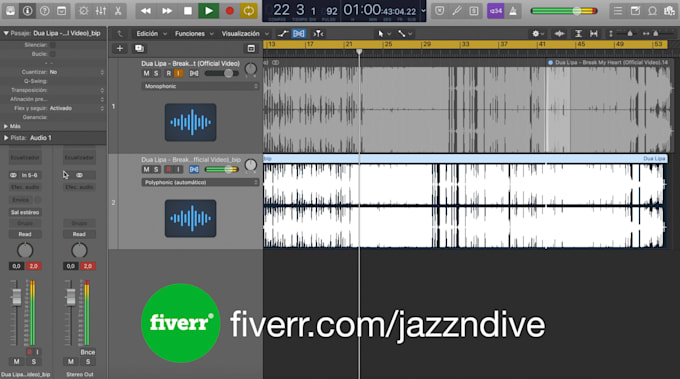Open the Note Pads icon
The image size is (680, 379).
click(x=635, y=11)
